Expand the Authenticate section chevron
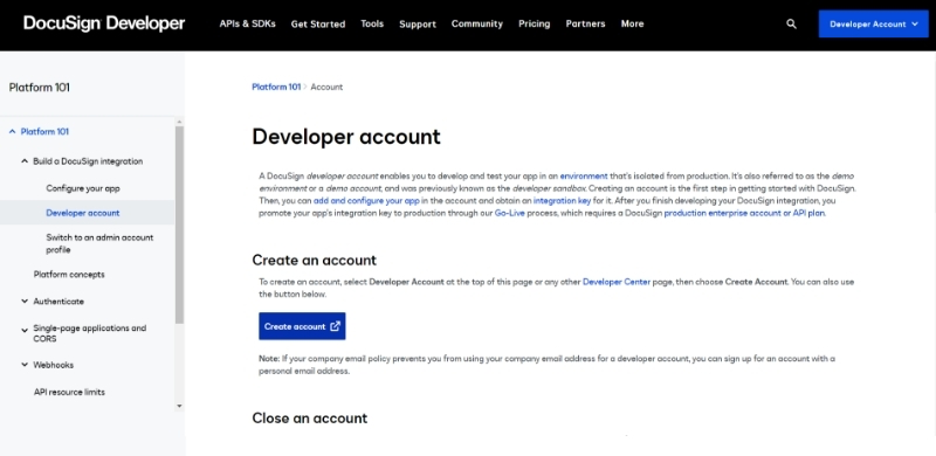 (24, 301)
